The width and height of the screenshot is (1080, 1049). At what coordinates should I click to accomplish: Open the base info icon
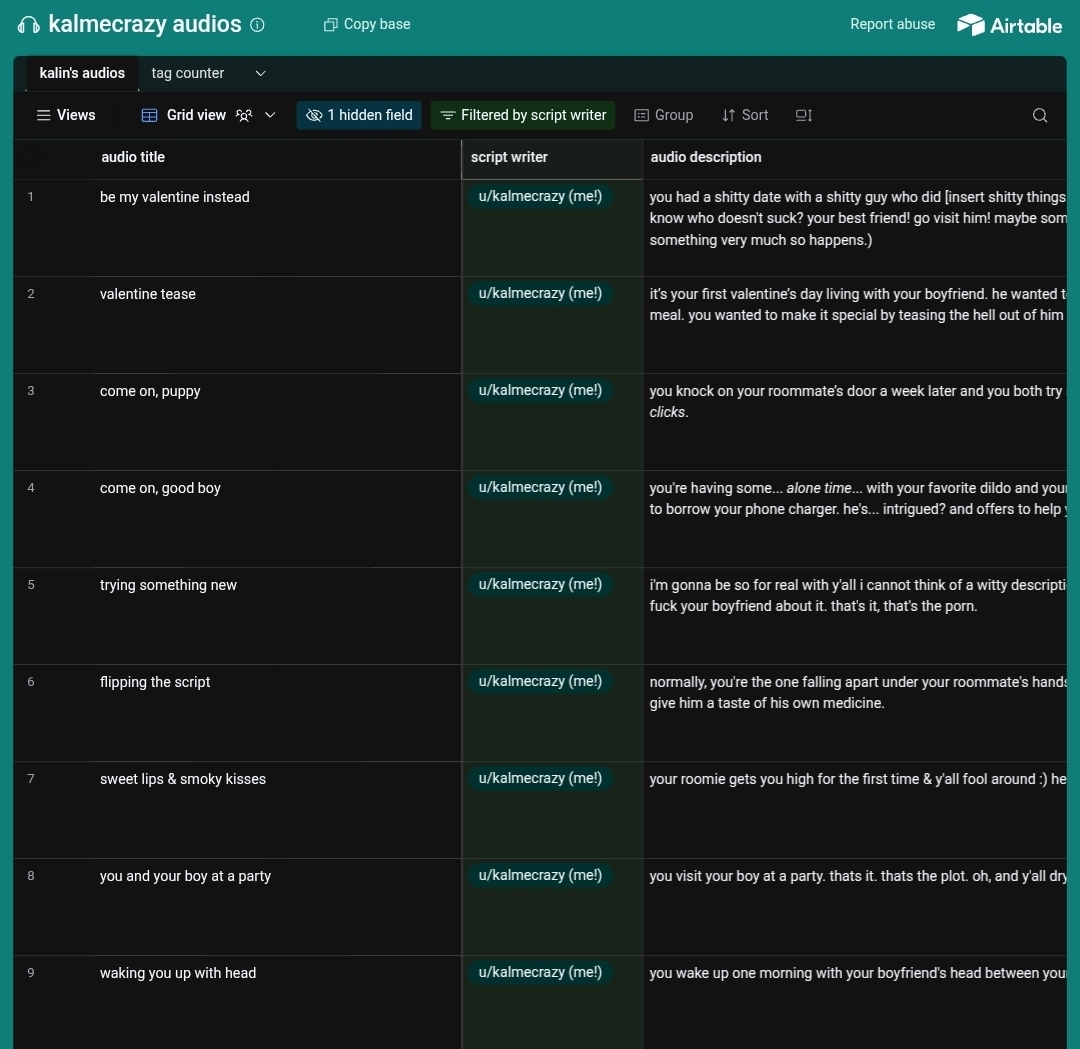tap(257, 25)
